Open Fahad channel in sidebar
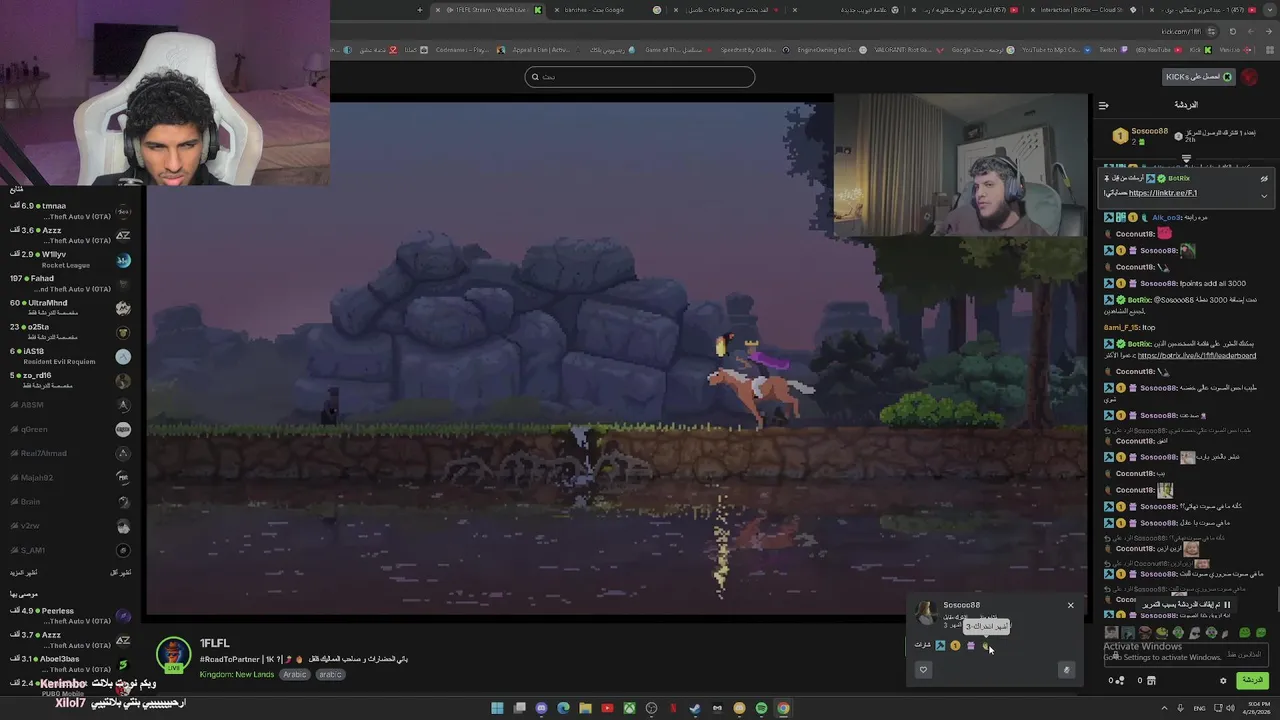1280x720 pixels. coord(70,284)
